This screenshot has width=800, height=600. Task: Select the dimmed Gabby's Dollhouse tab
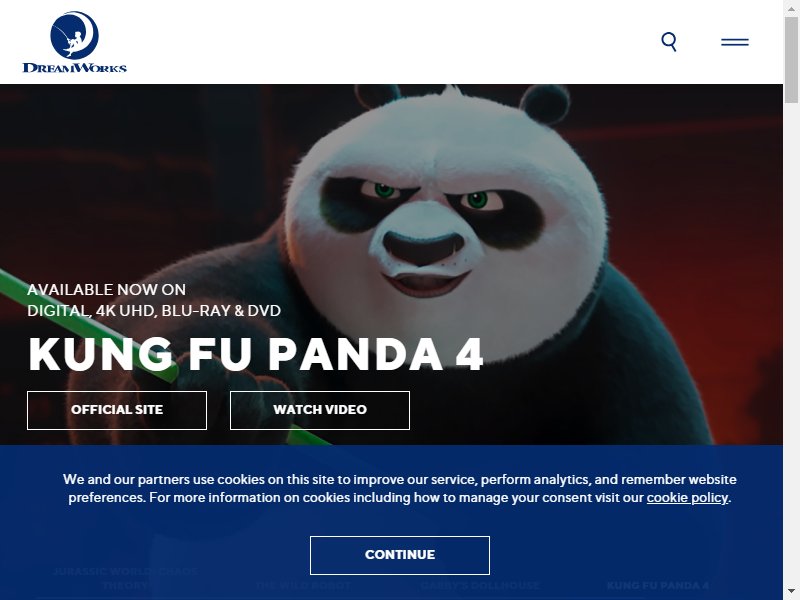coord(480,585)
